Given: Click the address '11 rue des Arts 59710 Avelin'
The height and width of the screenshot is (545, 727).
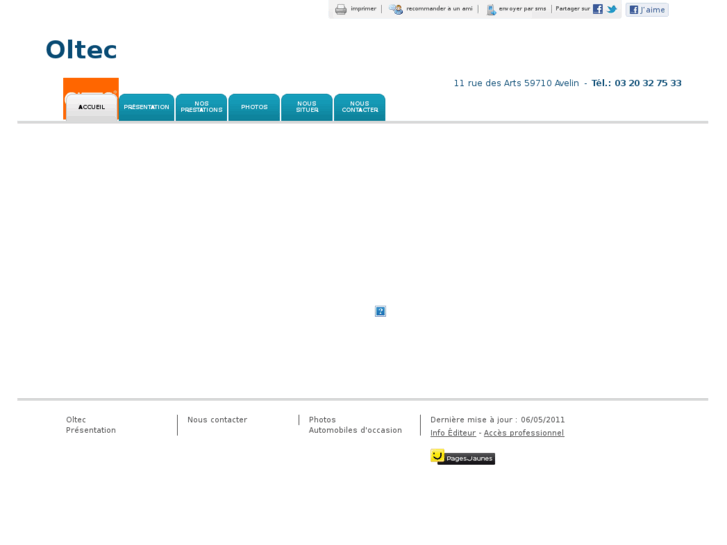Looking at the screenshot, I should pyautogui.click(x=516, y=83).
